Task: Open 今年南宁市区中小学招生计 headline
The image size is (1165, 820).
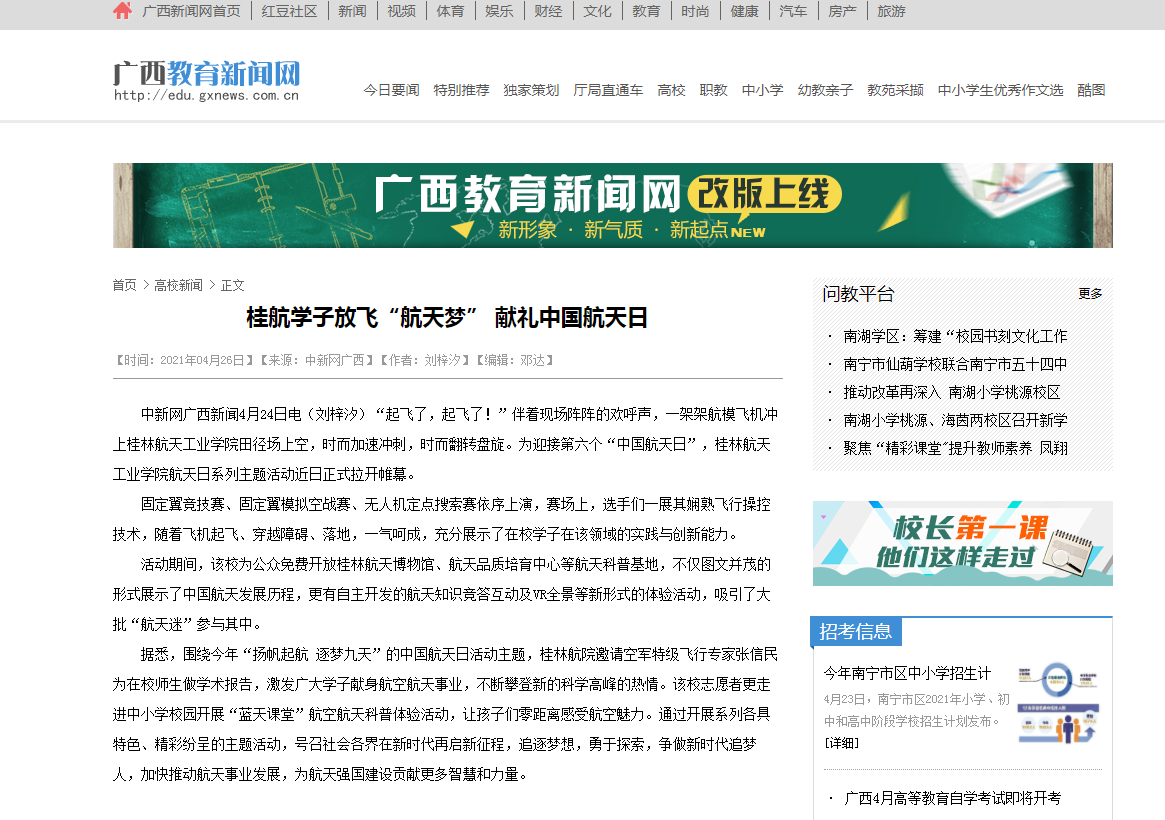Action: click(907, 673)
